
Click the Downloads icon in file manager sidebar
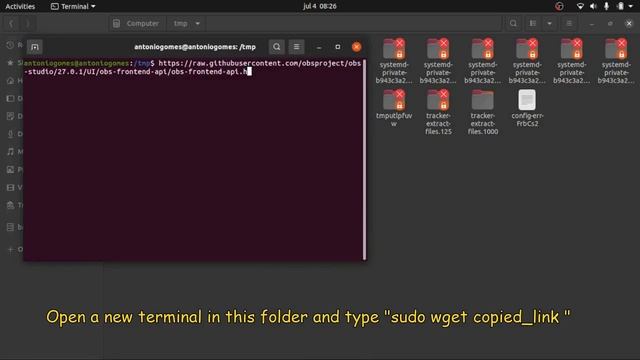10,134
